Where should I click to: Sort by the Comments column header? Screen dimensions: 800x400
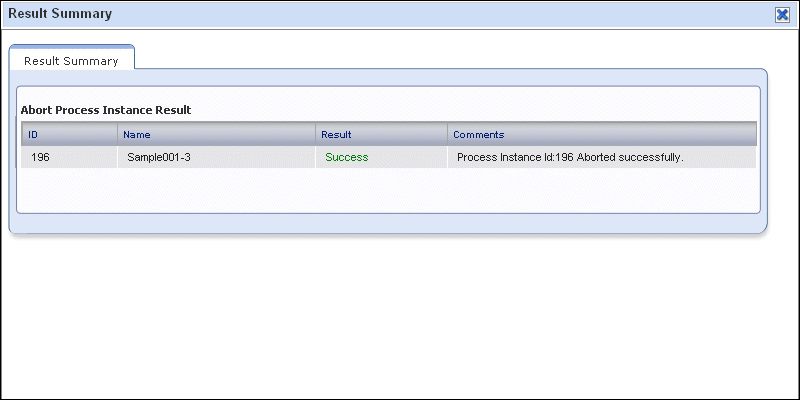pos(602,135)
